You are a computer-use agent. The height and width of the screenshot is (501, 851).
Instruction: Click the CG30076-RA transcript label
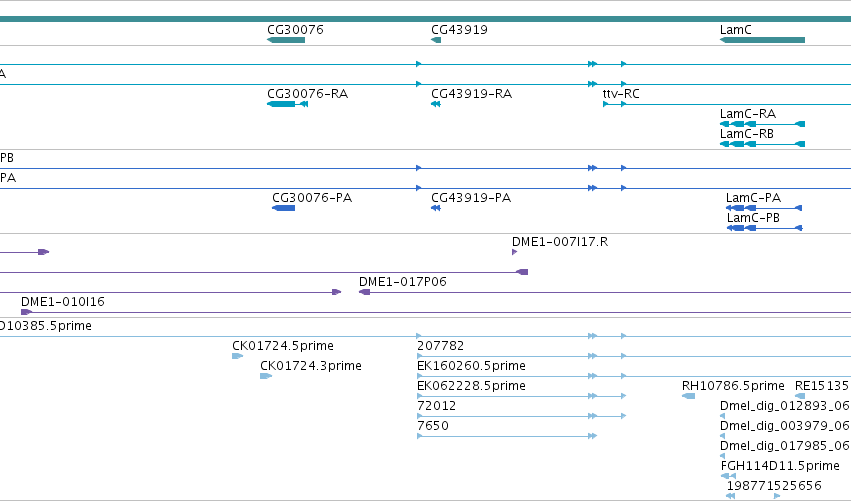coord(307,94)
